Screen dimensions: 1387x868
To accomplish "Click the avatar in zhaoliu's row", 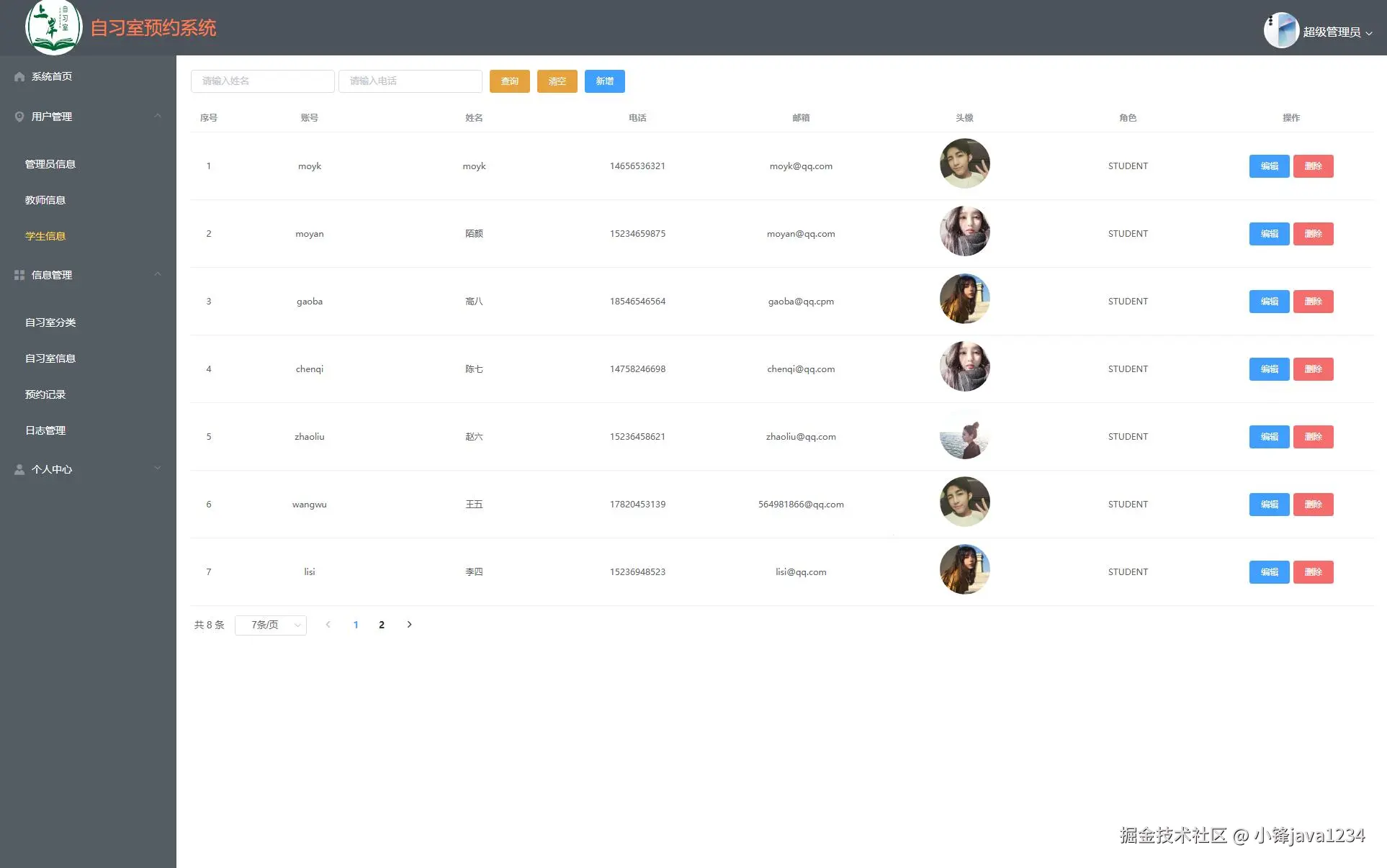I will [x=965, y=434].
